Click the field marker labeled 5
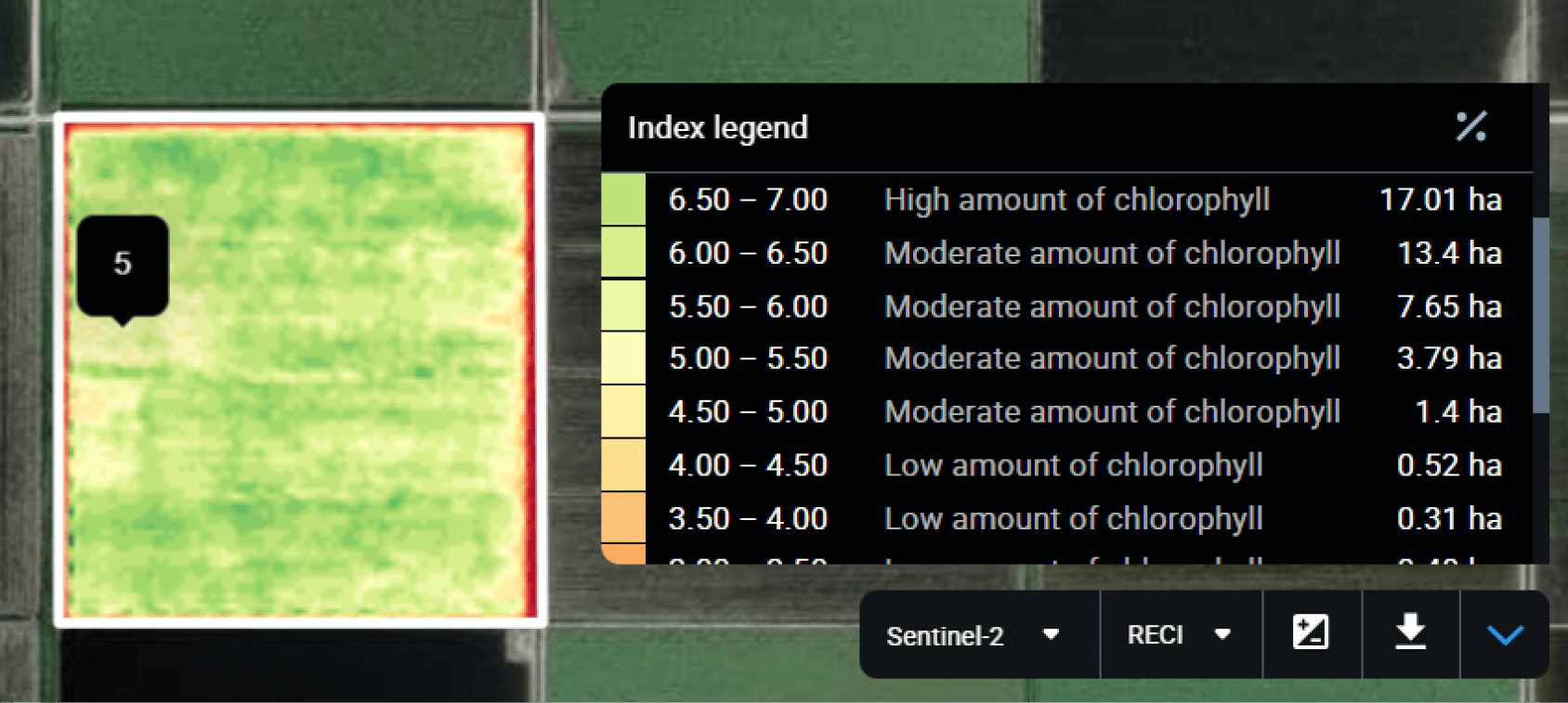Viewport: 1568px width, 703px height. pos(123,269)
